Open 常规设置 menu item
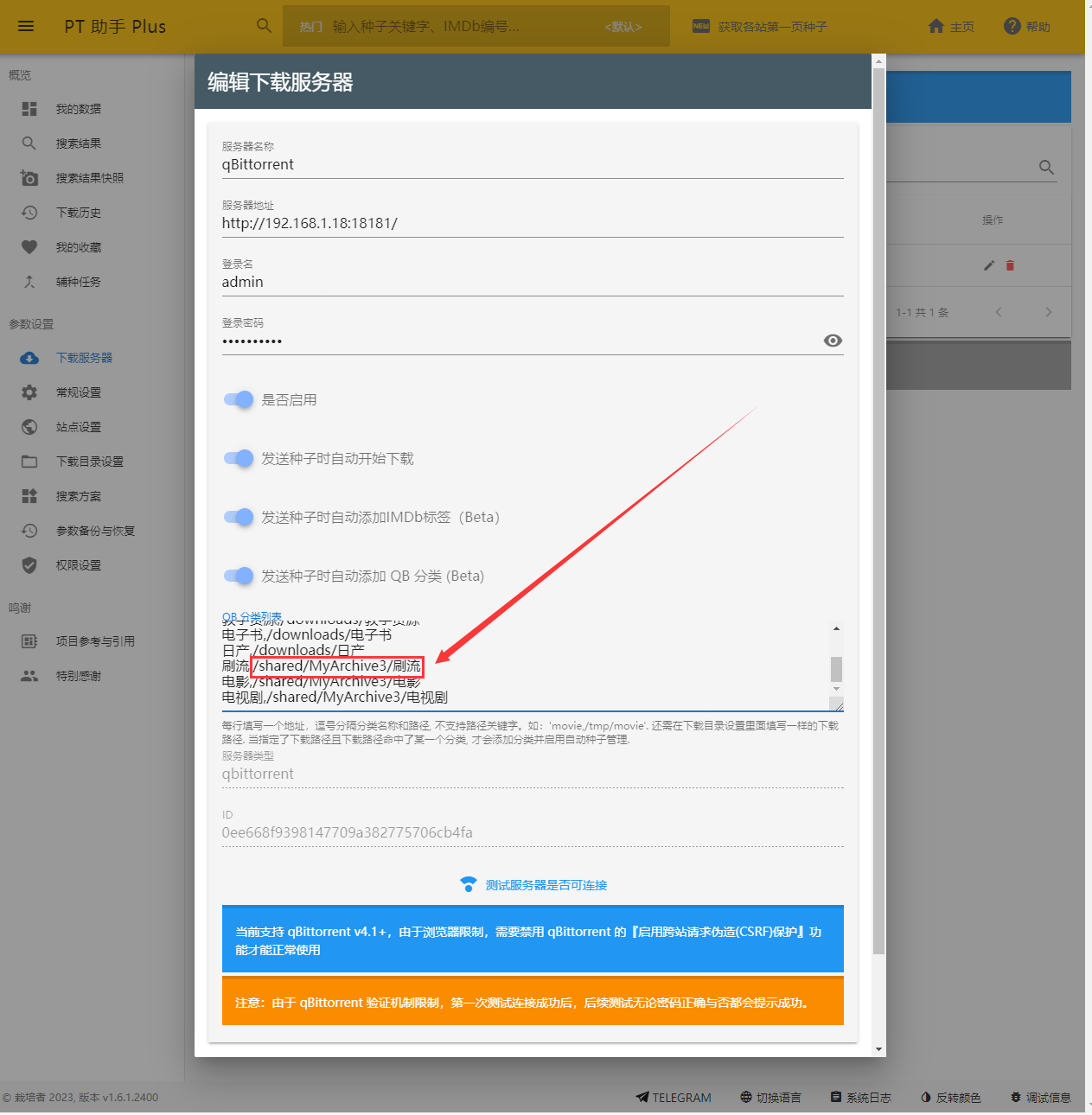The width and height of the screenshot is (1092, 1115). (x=79, y=392)
